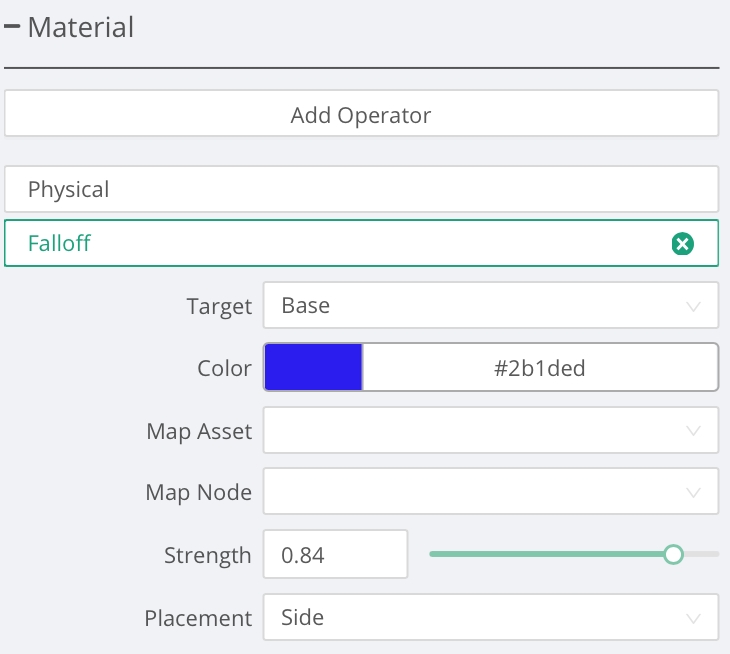The height and width of the screenshot is (654, 730).
Task: Open the Target dropdown showing Base
Action: coord(490,305)
